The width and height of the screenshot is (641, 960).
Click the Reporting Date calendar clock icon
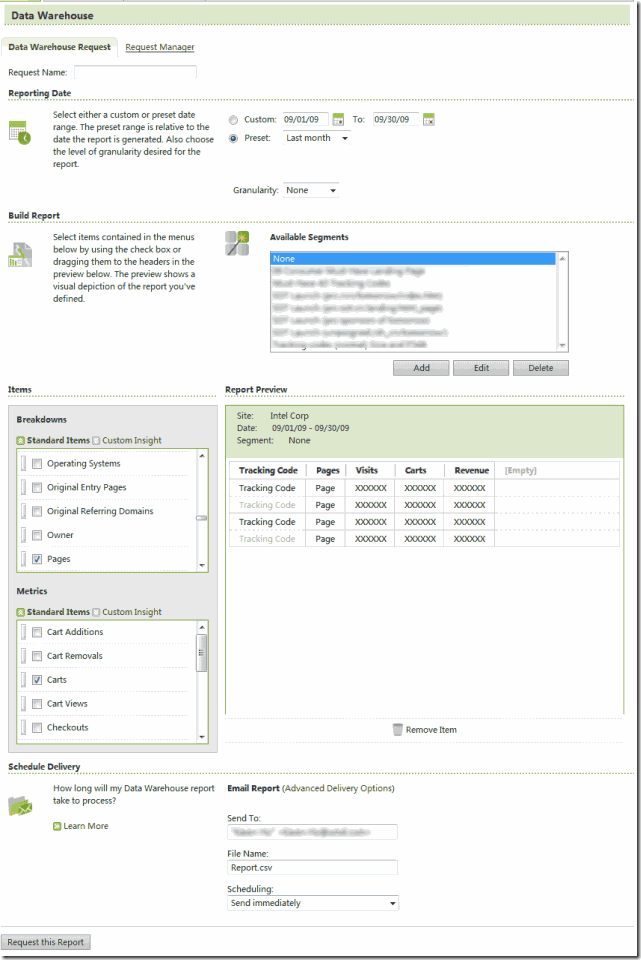point(20,132)
